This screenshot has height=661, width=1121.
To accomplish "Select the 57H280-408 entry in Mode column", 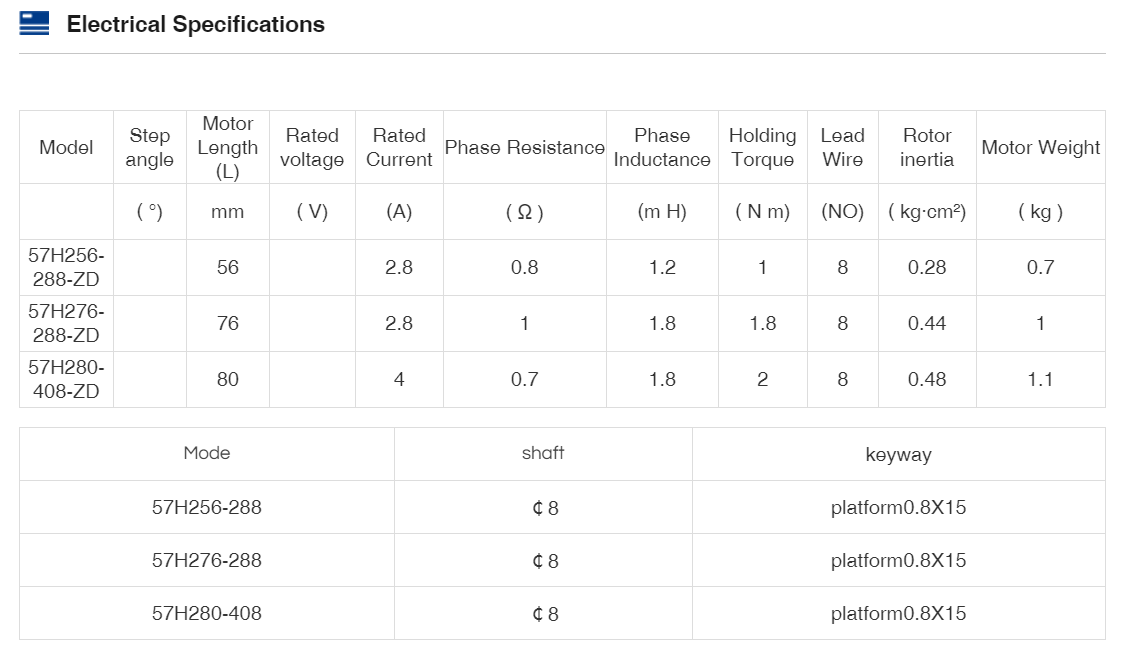I will point(206,614).
